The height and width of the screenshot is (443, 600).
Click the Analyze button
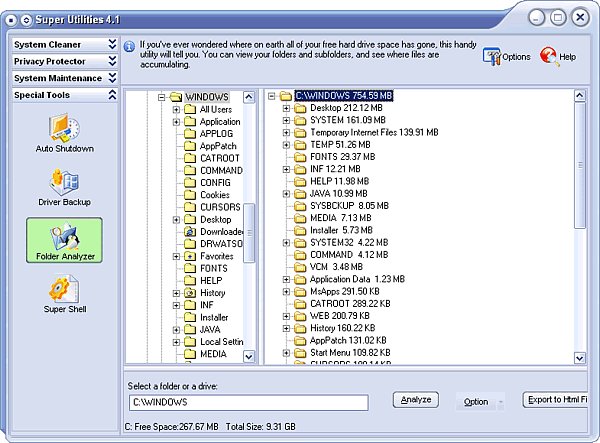(416, 400)
